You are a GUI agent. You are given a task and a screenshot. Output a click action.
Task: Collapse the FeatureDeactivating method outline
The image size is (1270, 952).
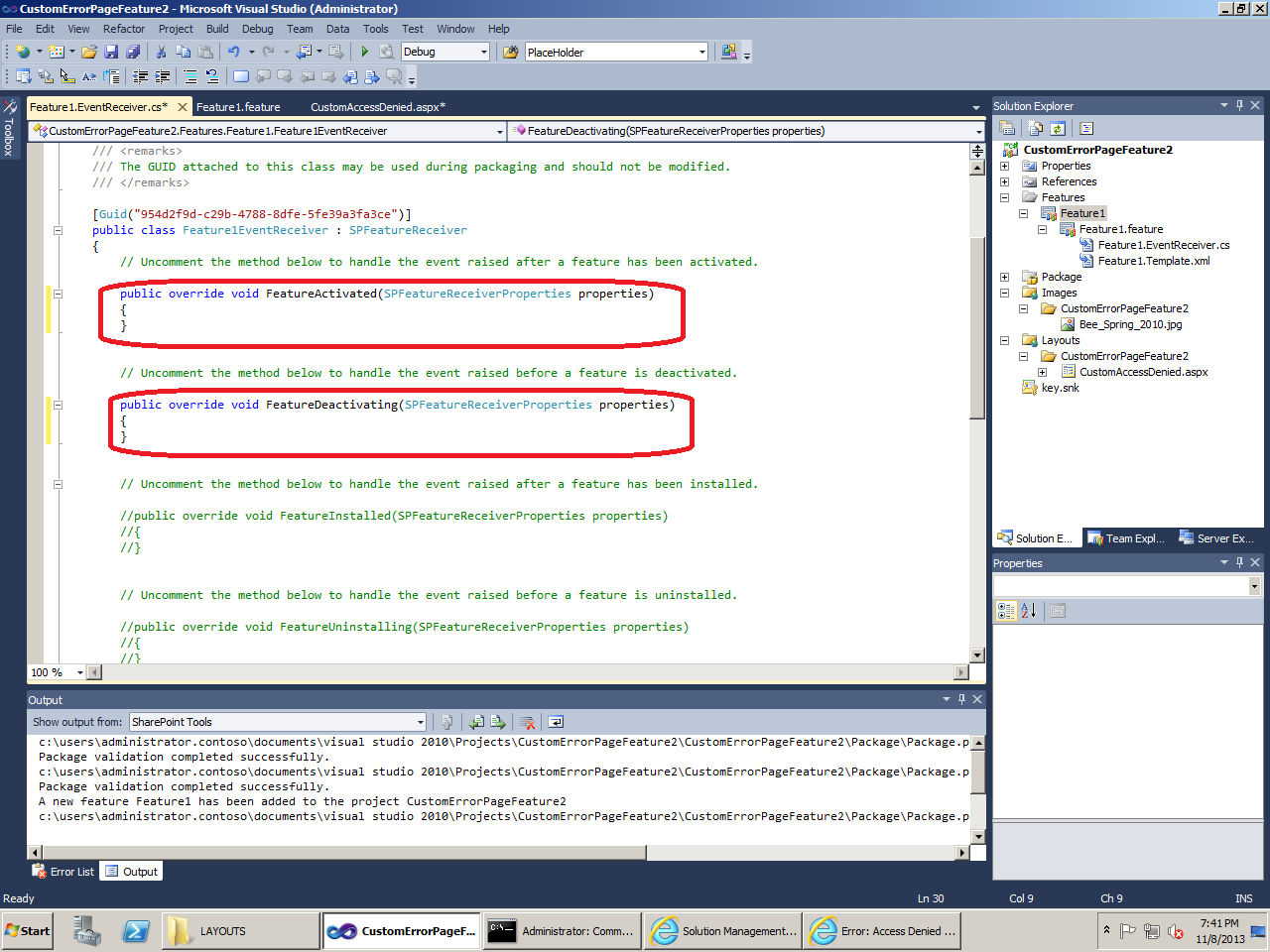click(58, 405)
